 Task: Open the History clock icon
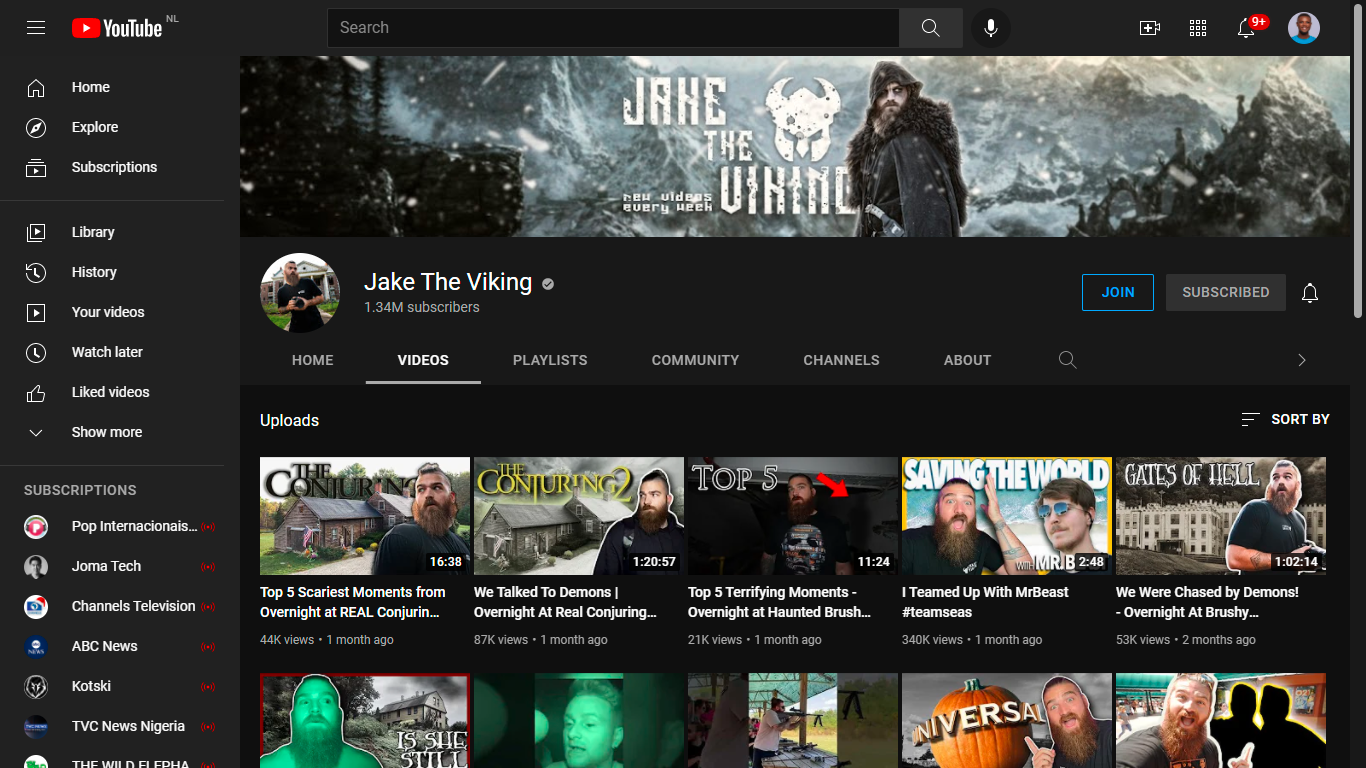click(x=36, y=272)
